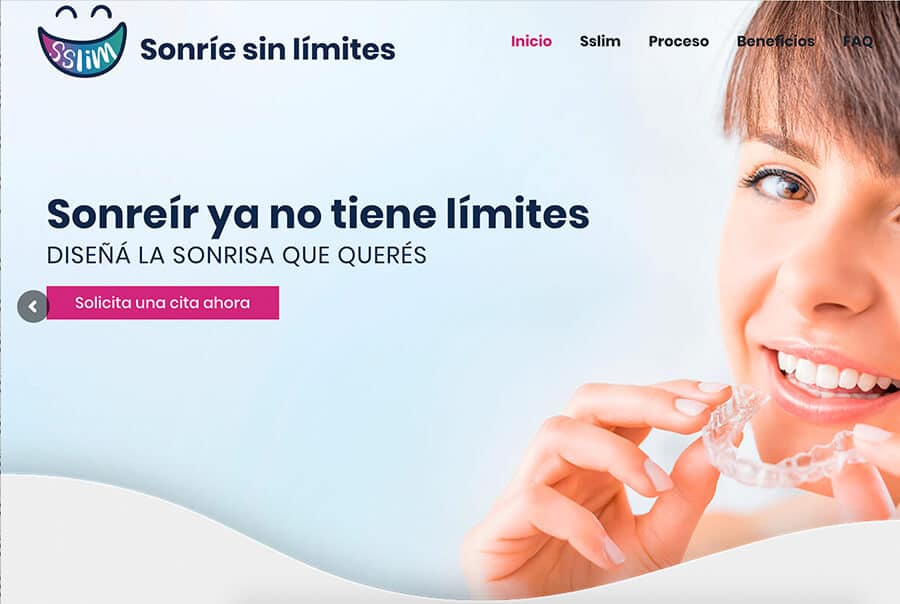
Task: Click the Sonreír ya no tiene límites headline
Action: point(318,214)
